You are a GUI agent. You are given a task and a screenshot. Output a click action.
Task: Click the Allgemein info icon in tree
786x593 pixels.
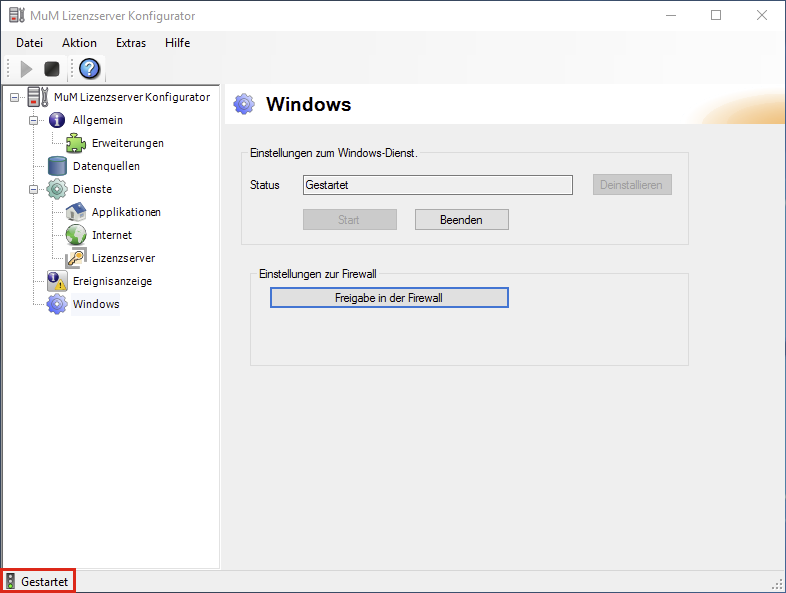(x=57, y=120)
